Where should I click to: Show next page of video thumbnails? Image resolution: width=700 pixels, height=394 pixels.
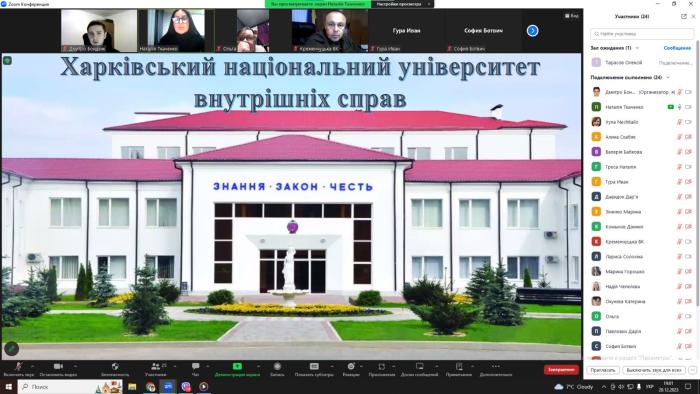pyautogui.click(x=532, y=30)
